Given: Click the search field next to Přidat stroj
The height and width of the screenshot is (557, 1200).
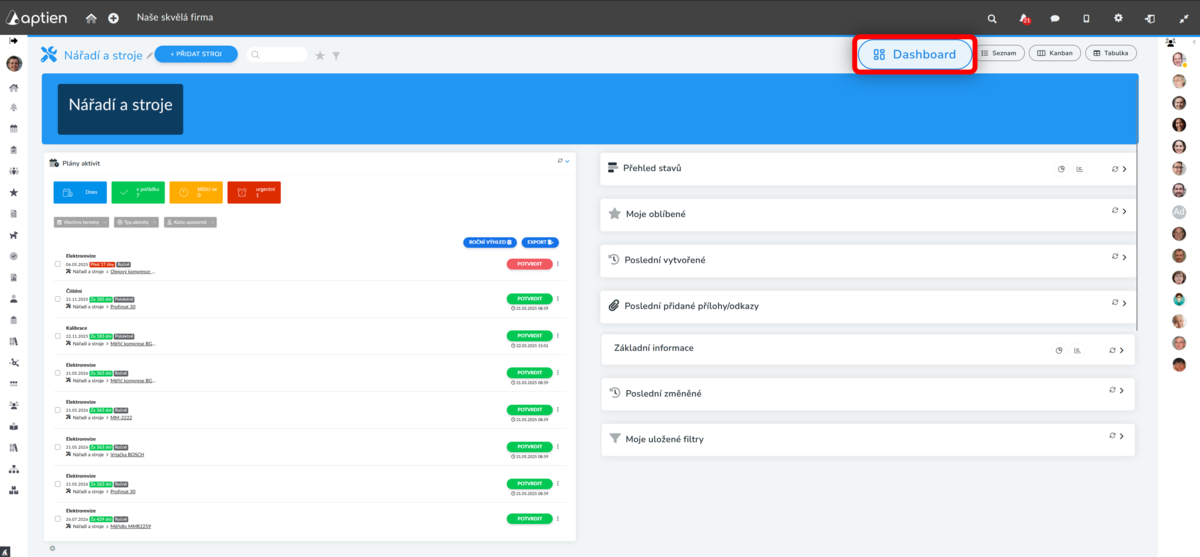Looking at the screenshot, I should (x=280, y=55).
